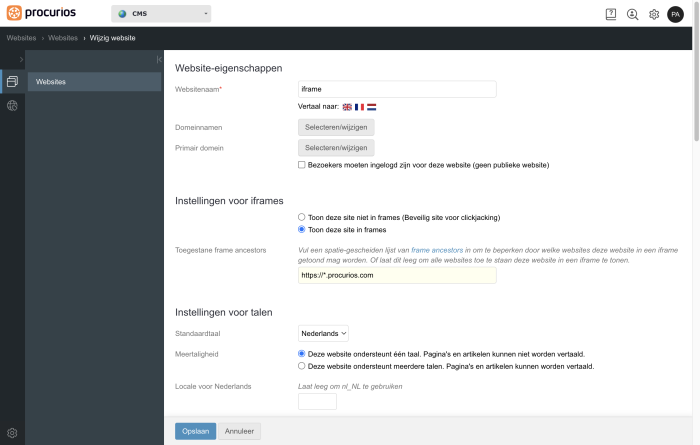
Task: Collapse the side panel with arrow-bar icon
Action: pyautogui.click(x=159, y=59)
